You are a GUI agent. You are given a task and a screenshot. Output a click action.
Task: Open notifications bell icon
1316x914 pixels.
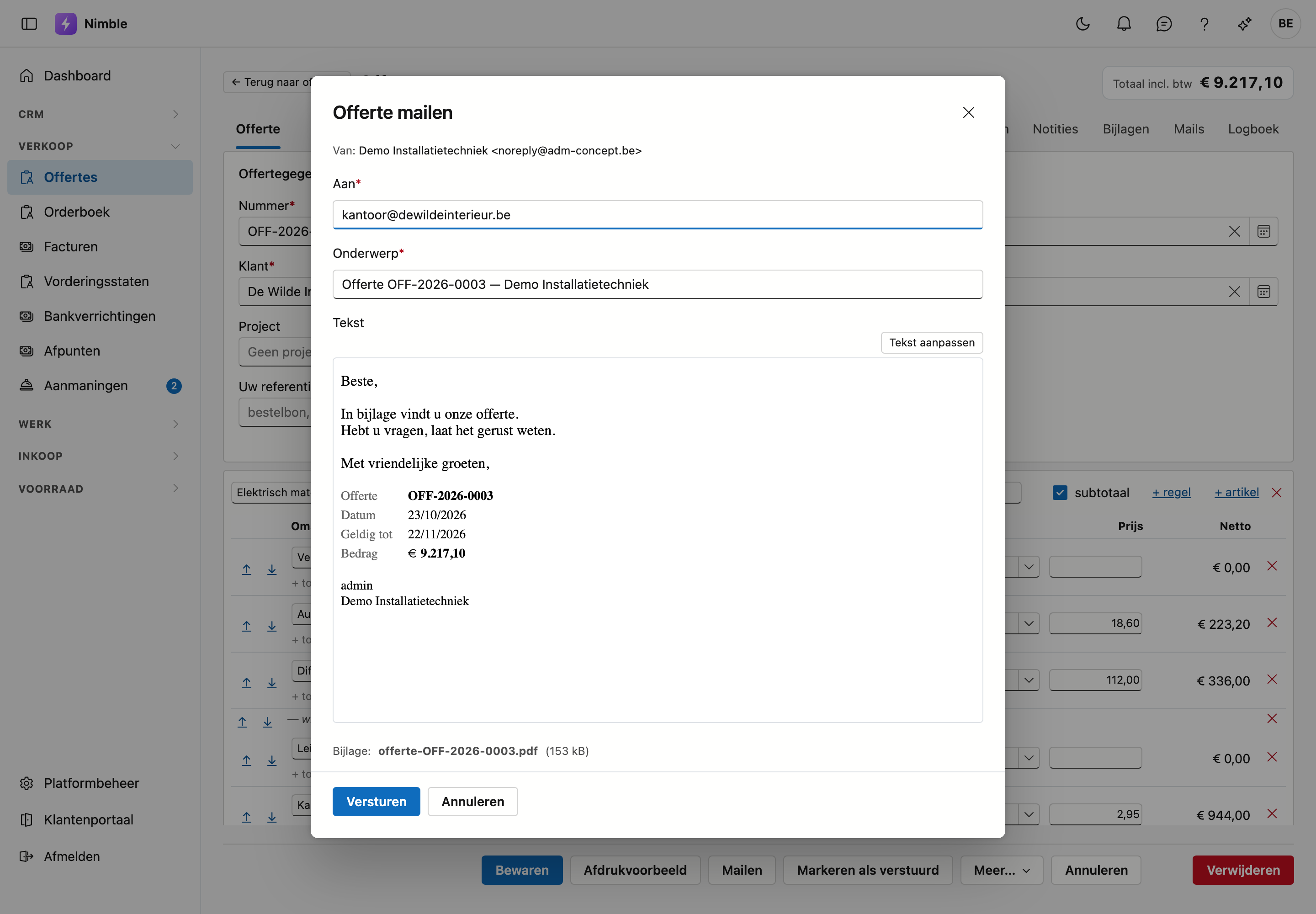(1124, 23)
